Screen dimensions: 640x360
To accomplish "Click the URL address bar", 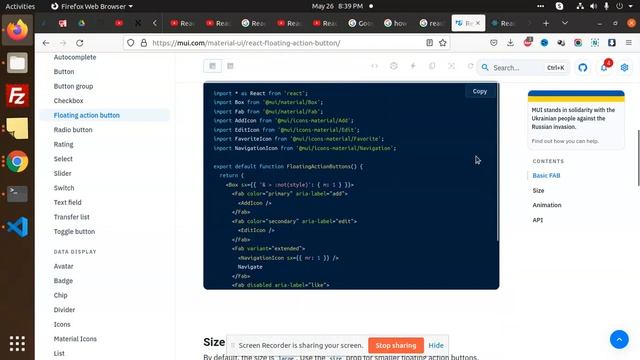I will click(286, 43).
